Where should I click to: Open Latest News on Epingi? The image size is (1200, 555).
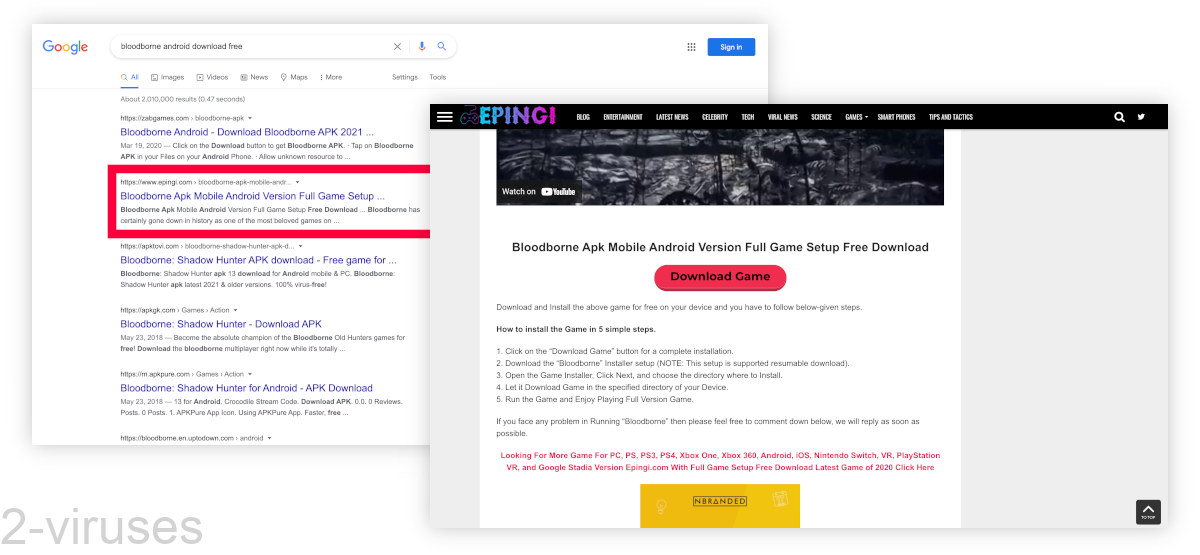point(672,117)
